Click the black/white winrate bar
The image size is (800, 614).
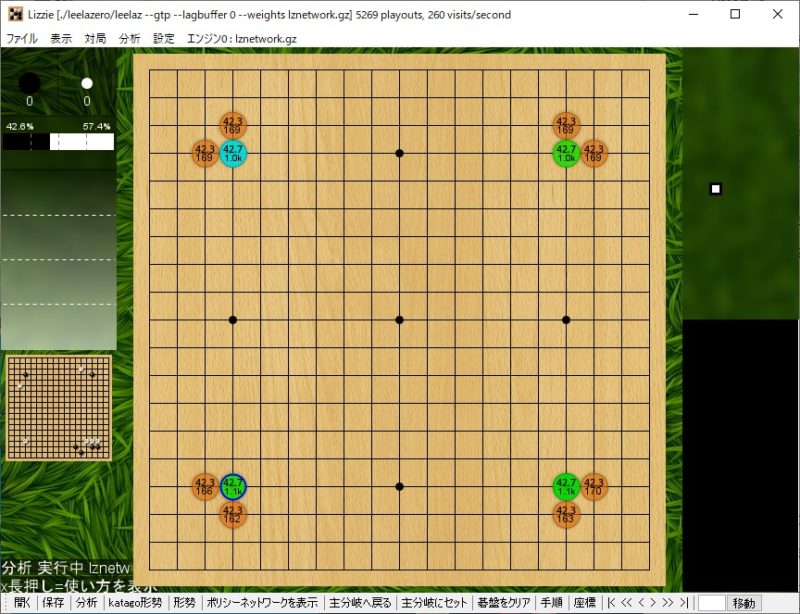(x=58, y=142)
